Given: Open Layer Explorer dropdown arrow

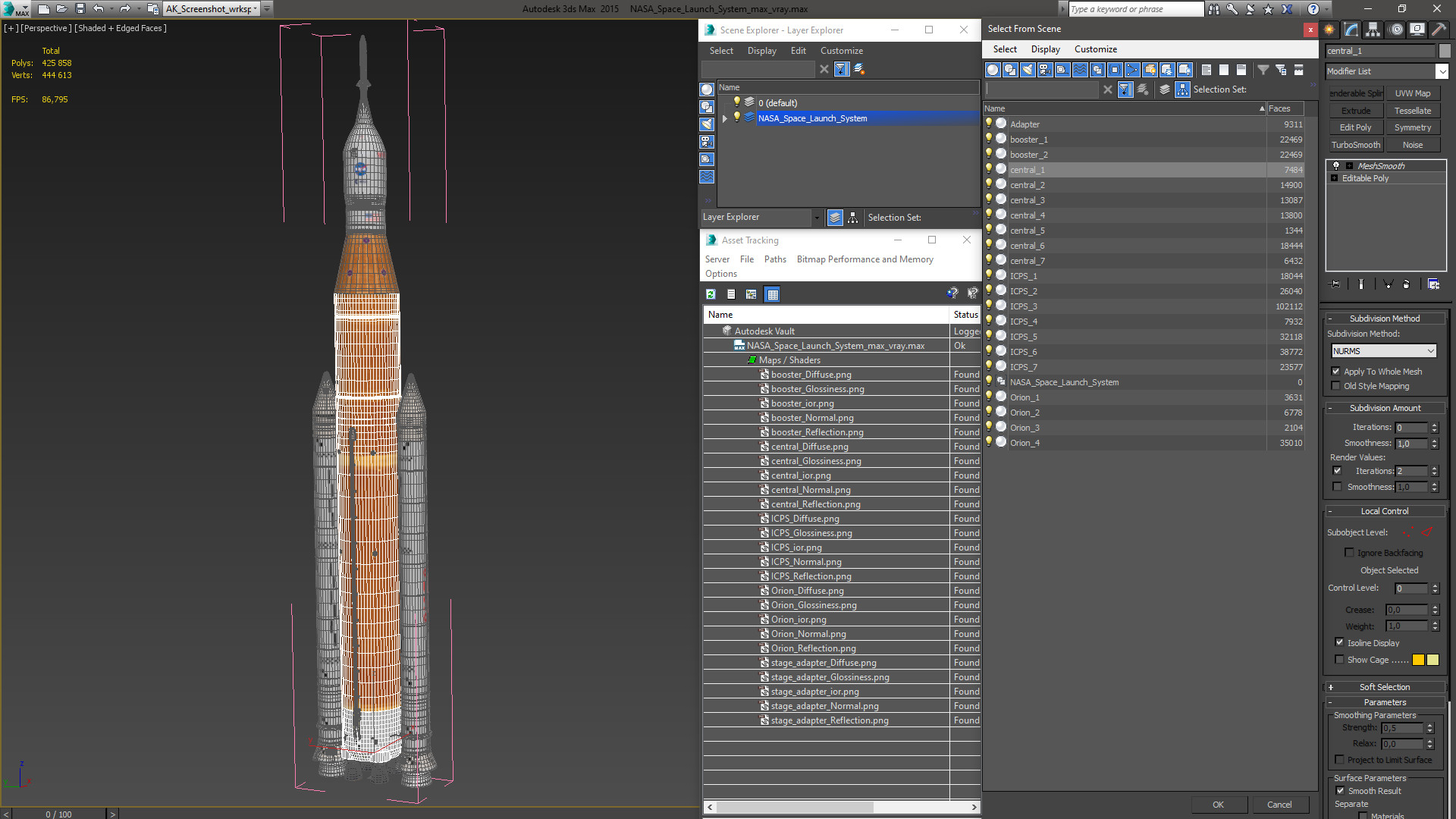Looking at the screenshot, I should pyautogui.click(x=817, y=218).
